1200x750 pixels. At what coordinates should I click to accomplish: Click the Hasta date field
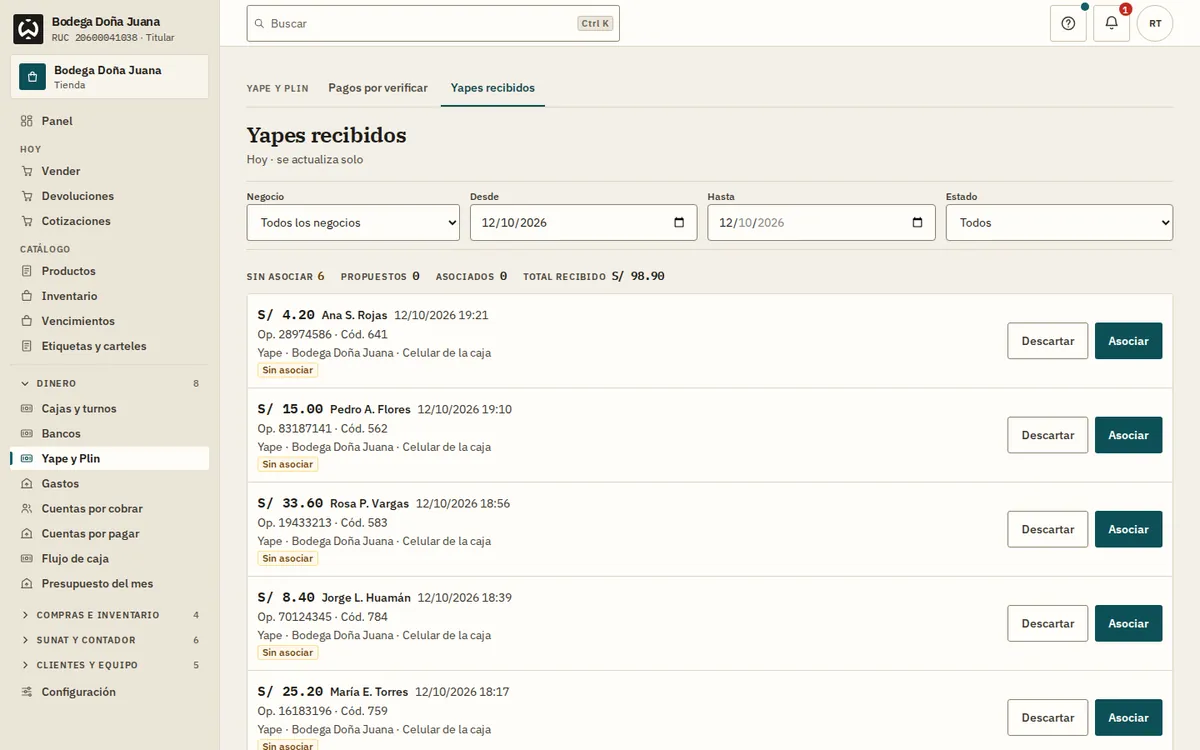(821, 222)
